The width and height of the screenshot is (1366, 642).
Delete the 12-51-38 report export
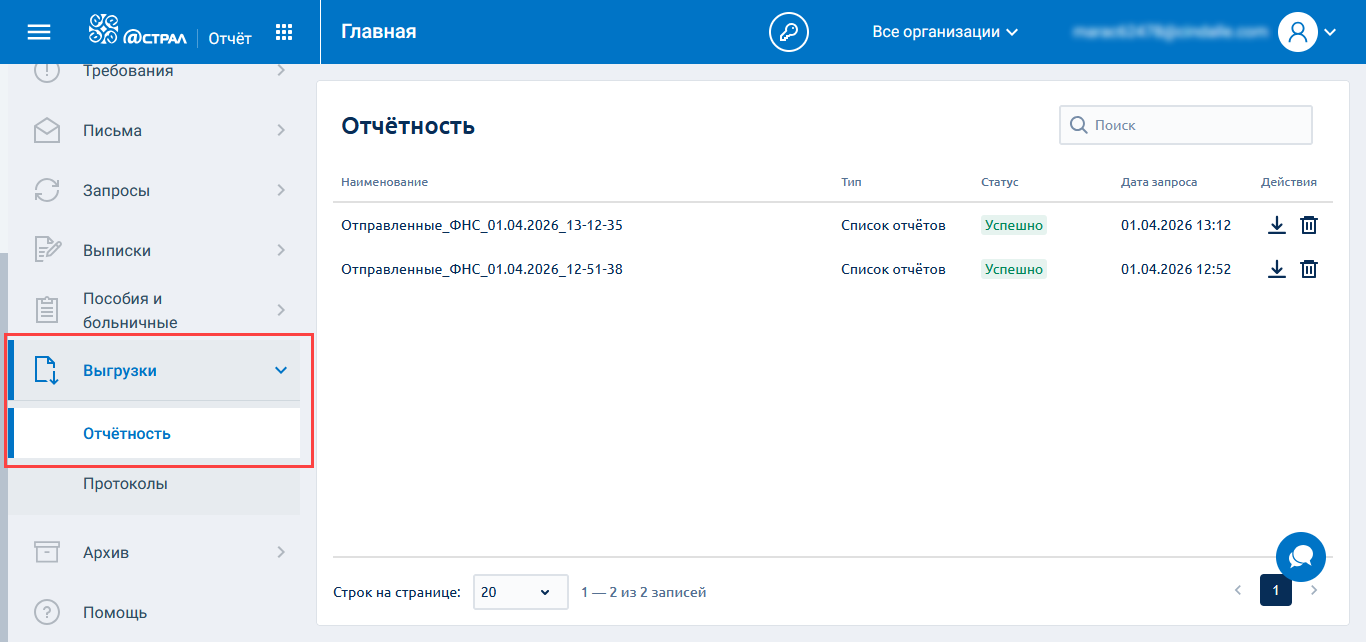coord(1309,269)
